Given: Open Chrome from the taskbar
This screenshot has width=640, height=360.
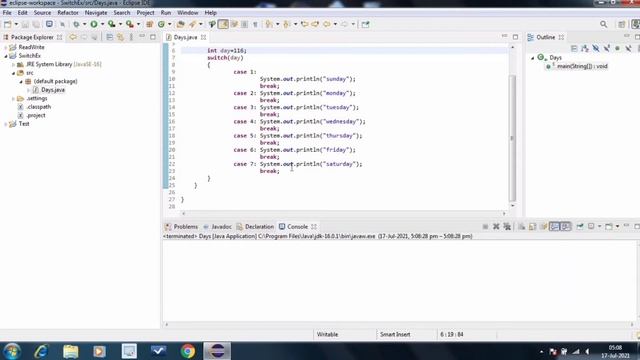Looking at the screenshot, I should (x=188, y=351).
